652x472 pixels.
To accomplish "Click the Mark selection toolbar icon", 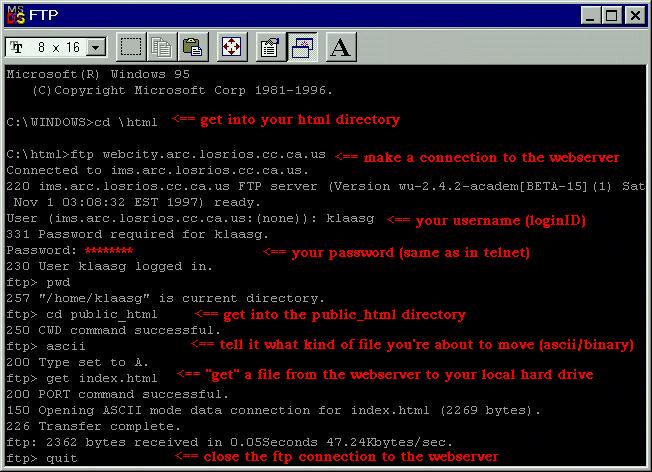I will click(131, 47).
